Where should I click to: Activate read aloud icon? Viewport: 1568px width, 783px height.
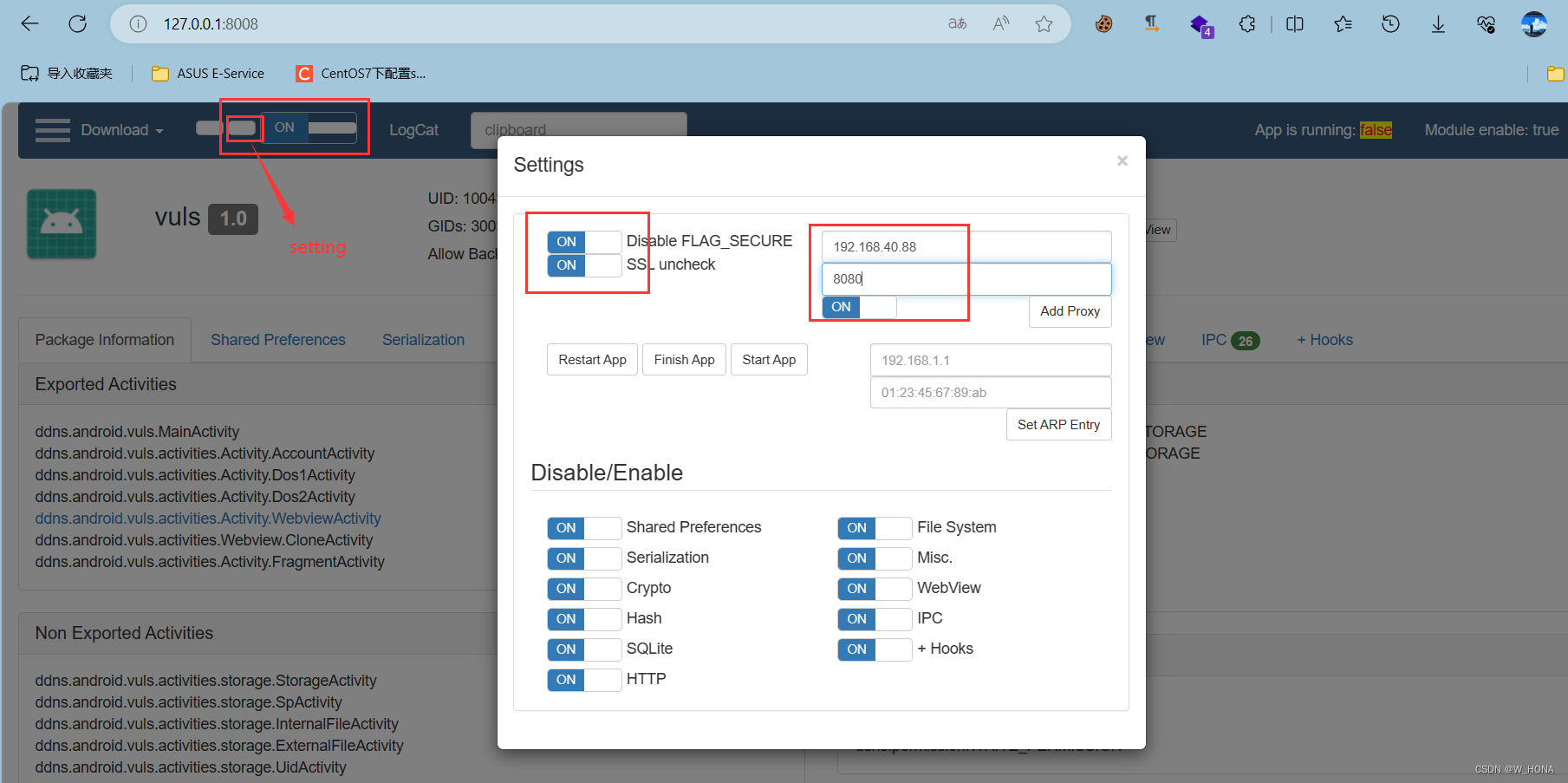[1001, 23]
